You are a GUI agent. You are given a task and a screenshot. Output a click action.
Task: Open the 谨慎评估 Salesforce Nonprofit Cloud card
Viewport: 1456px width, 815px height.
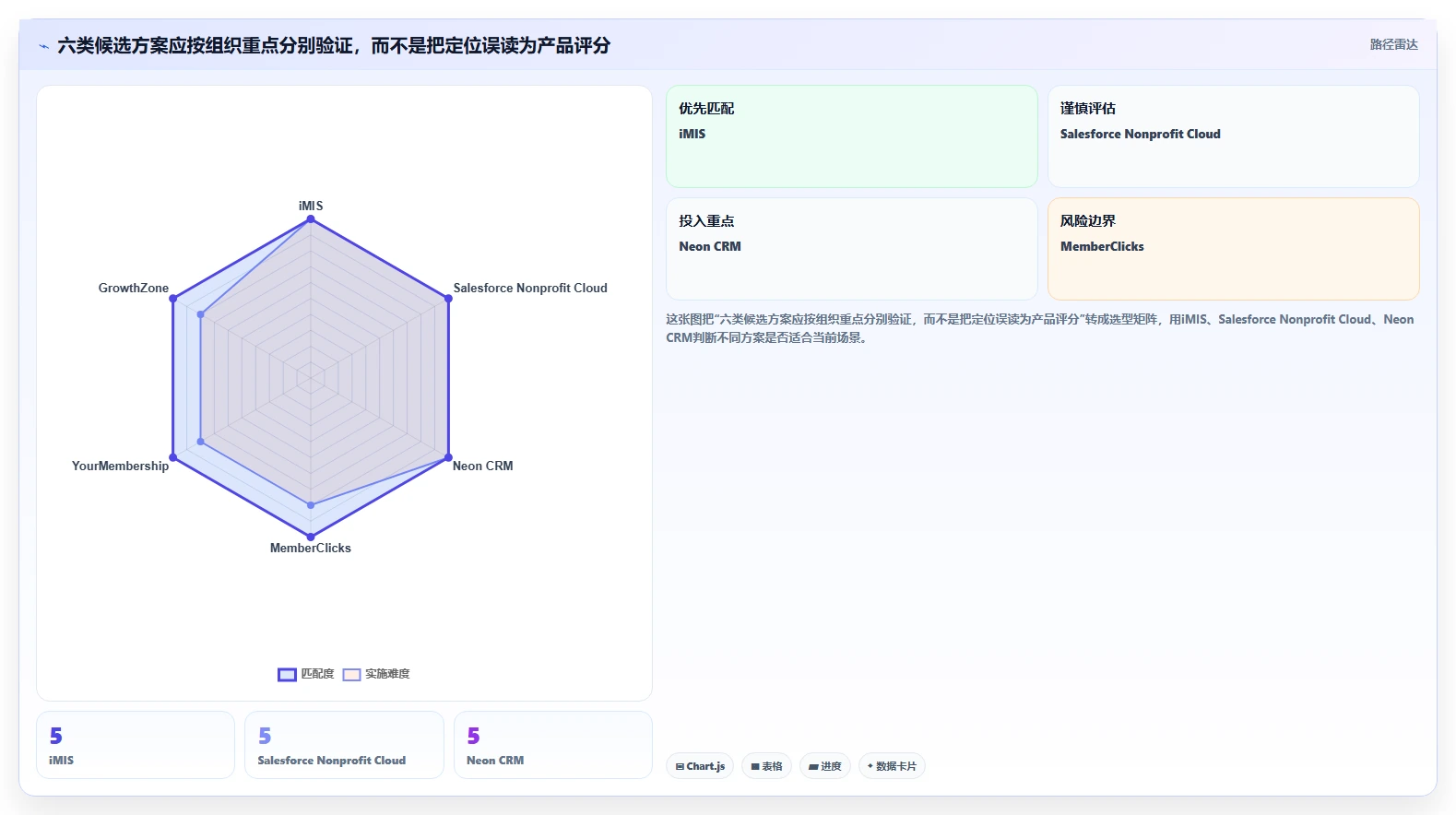pos(1234,136)
